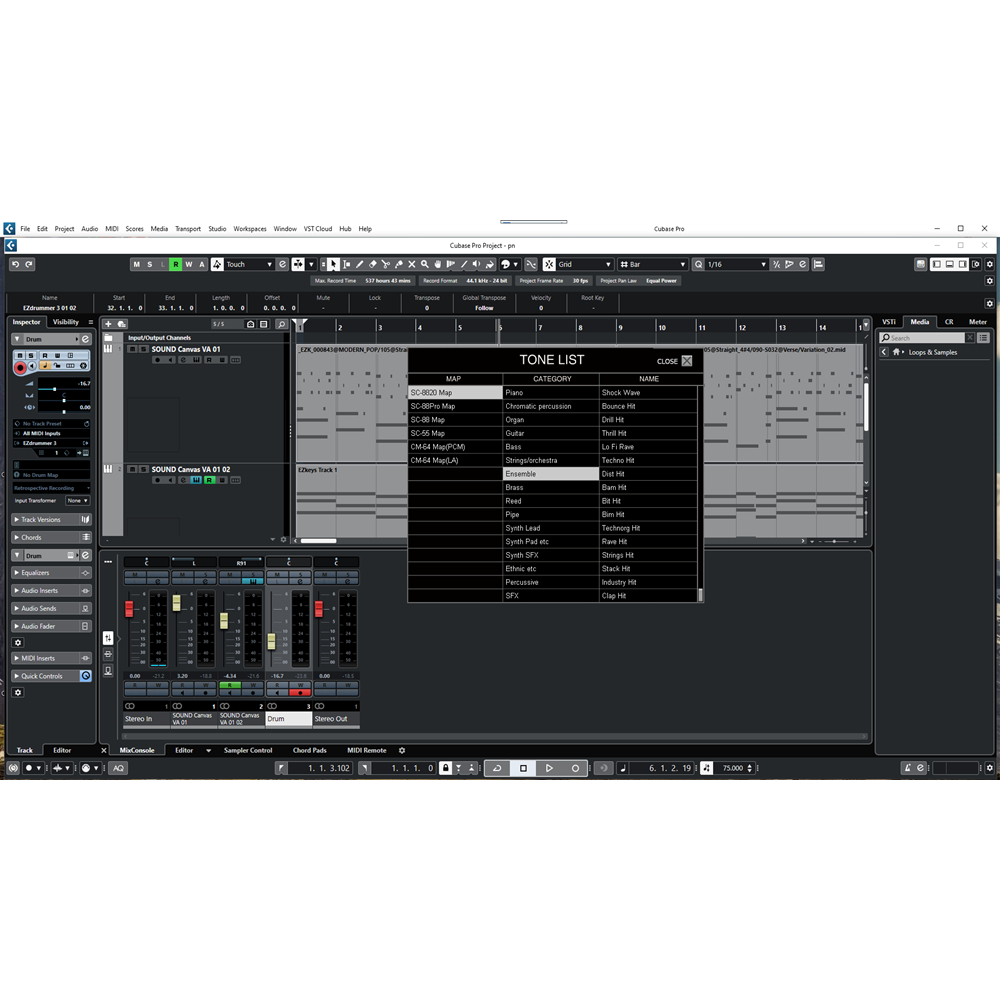
Task: Open the Transport menu
Action: pyautogui.click(x=188, y=229)
